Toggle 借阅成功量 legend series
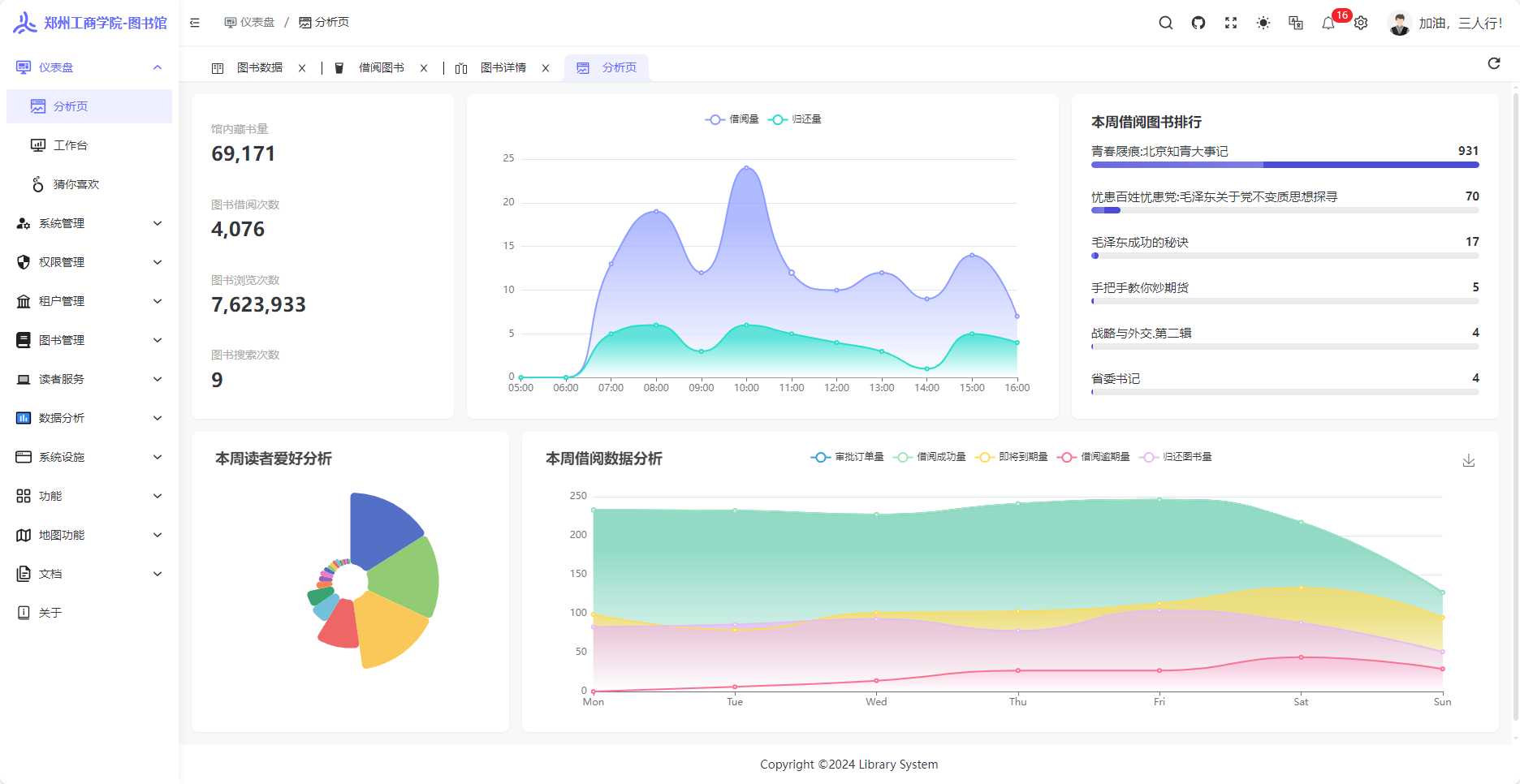The height and width of the screenshot is (784, 1520). [x=930, y=457]
